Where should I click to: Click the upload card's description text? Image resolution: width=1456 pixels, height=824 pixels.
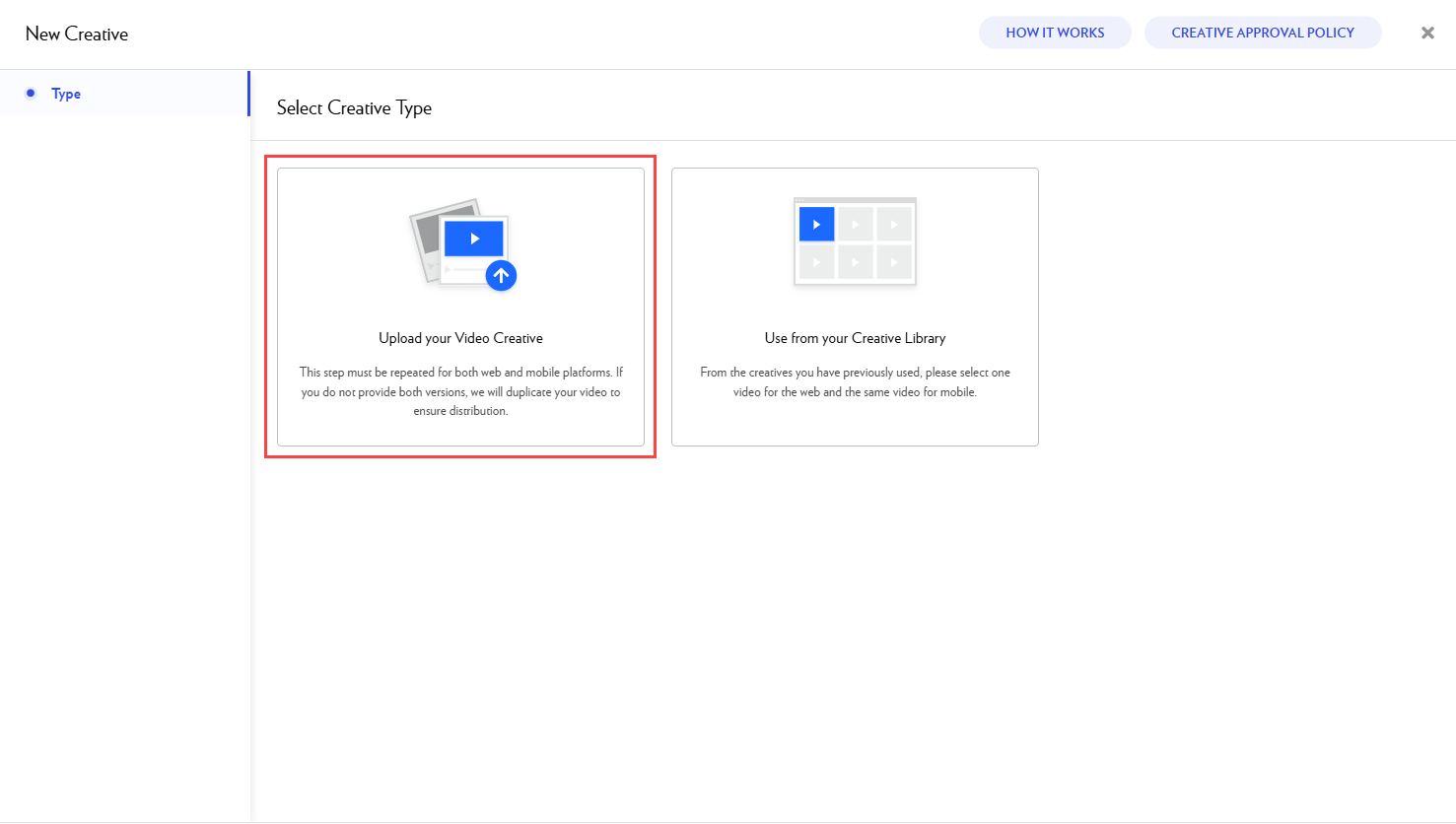460,391
